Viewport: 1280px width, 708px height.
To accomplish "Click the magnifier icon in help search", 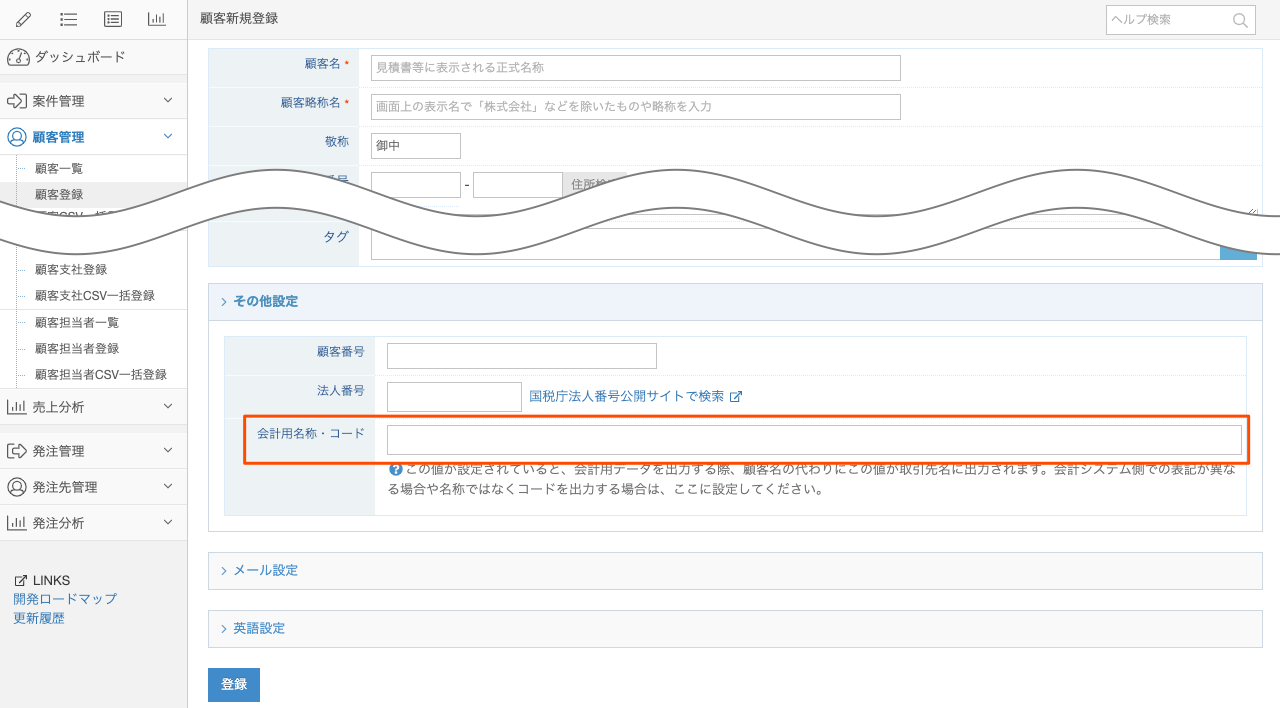I will [1240, 20].
